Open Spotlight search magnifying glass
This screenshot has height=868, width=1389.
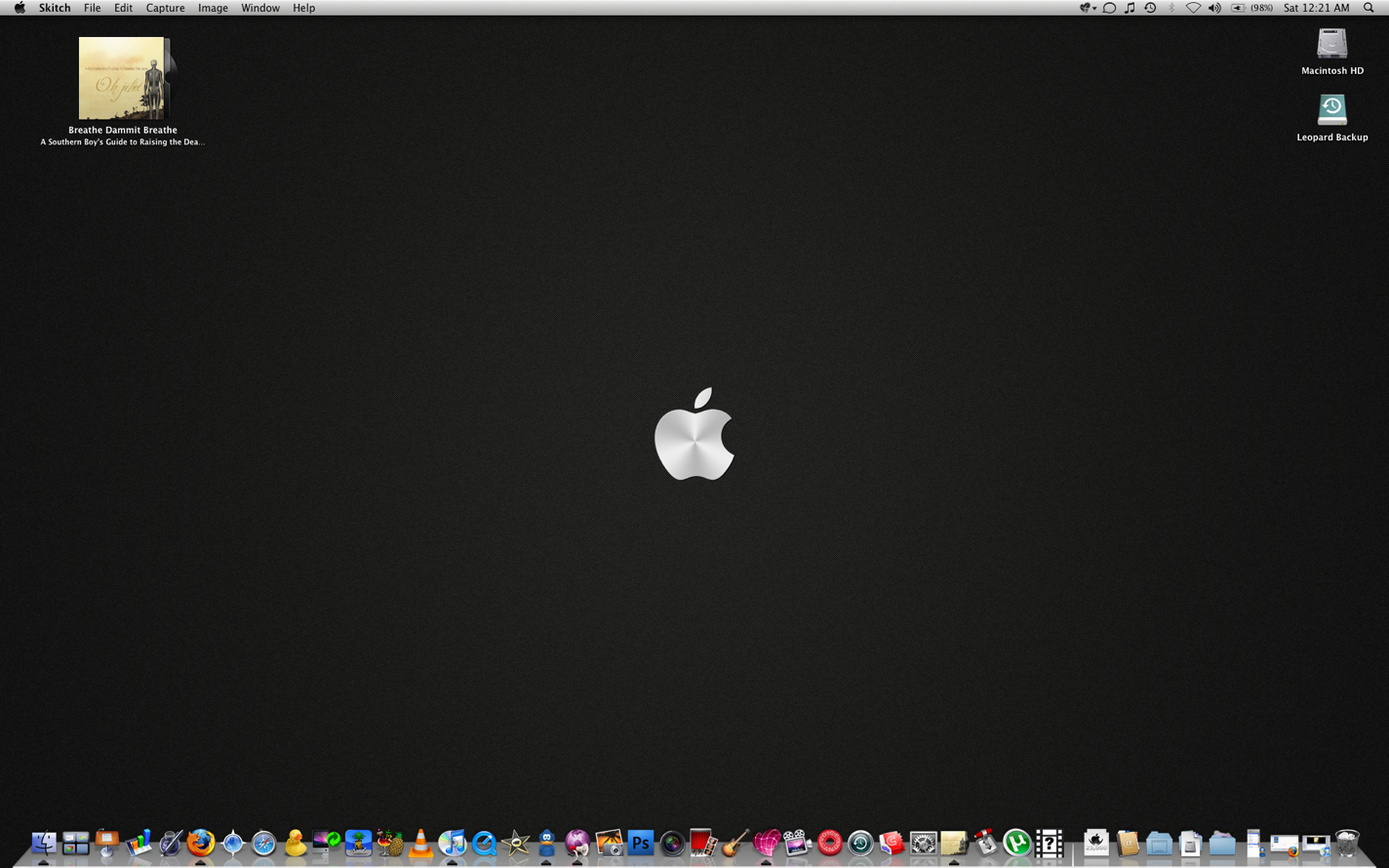point(1369,8)
